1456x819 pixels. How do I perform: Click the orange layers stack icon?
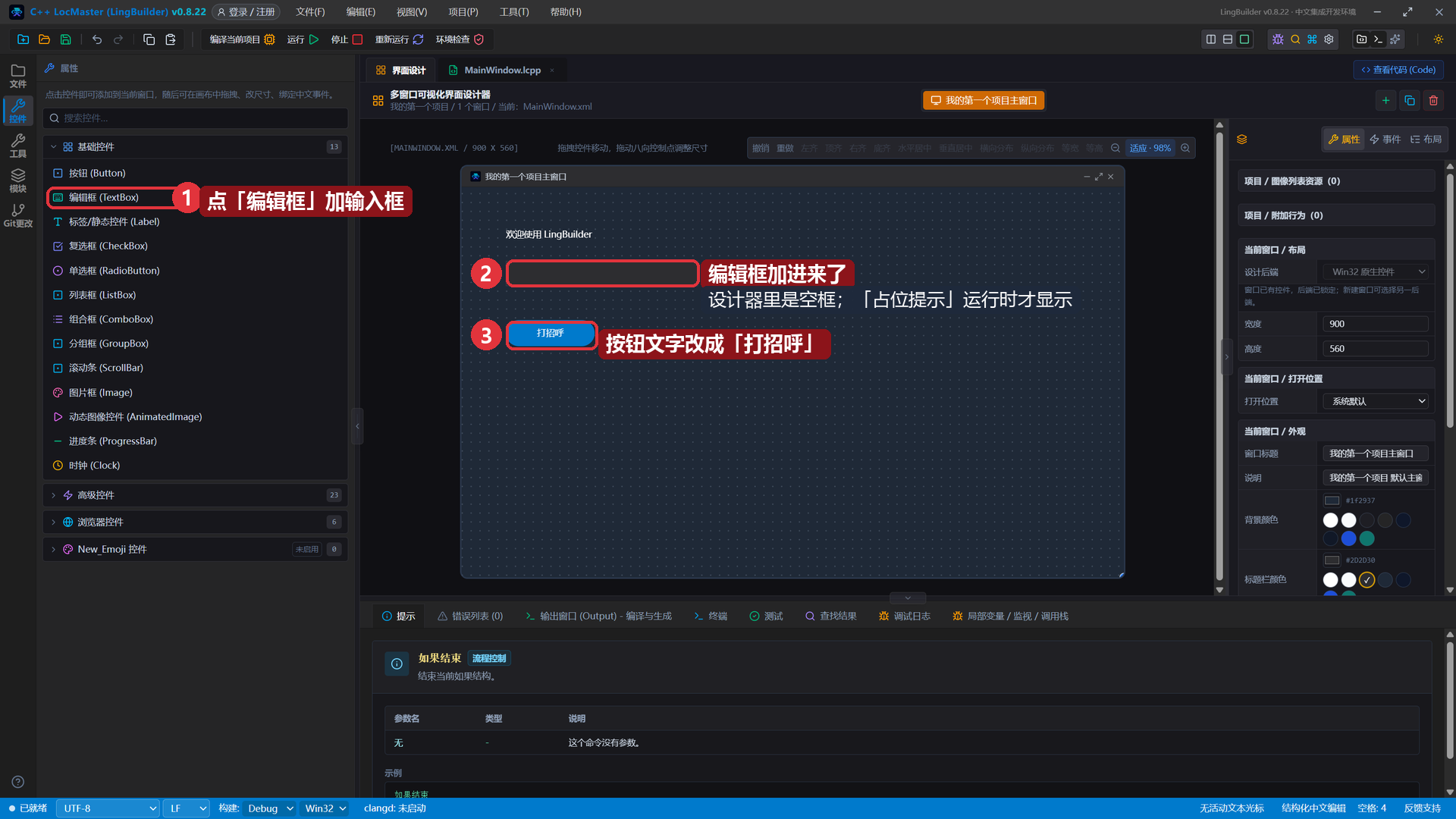[1241, 140]
